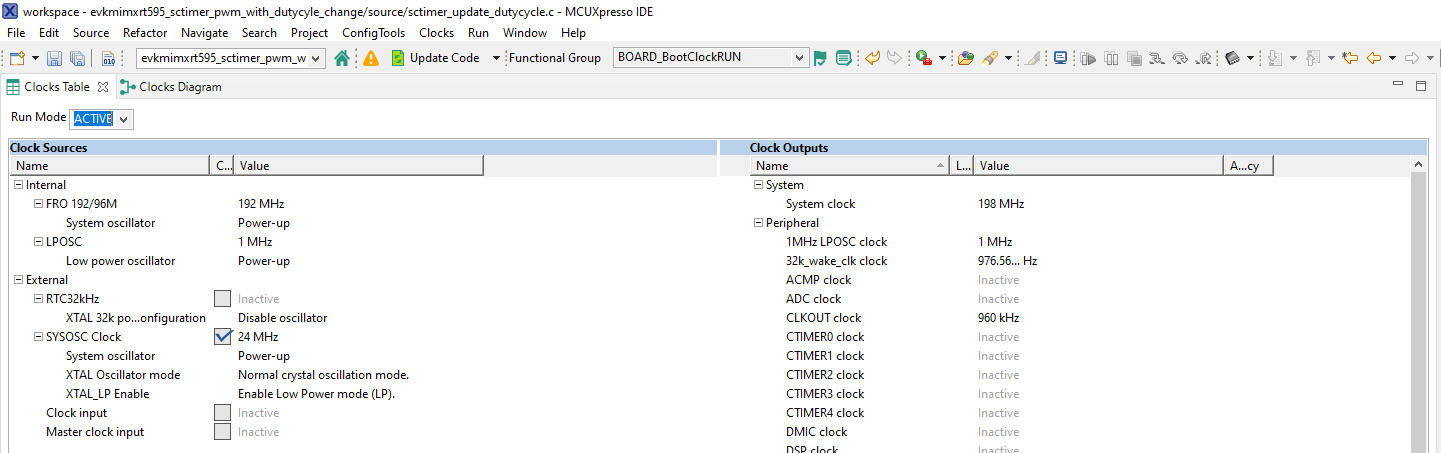The height and width of the screenshot is (453, 1441).
Task: Click the undo arrow icon
Action: (872, 58)
